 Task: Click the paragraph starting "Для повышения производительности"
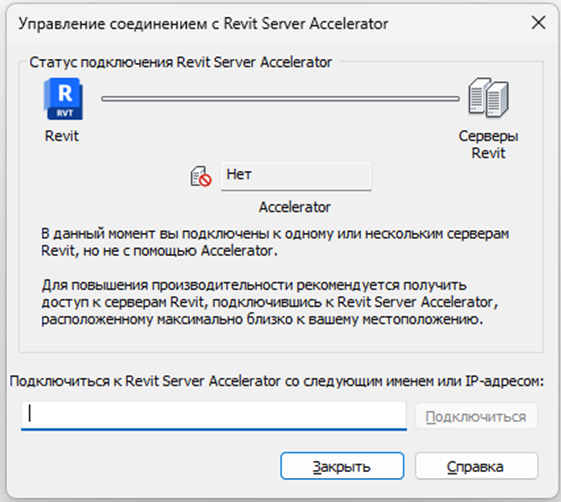tap(270, 302)
